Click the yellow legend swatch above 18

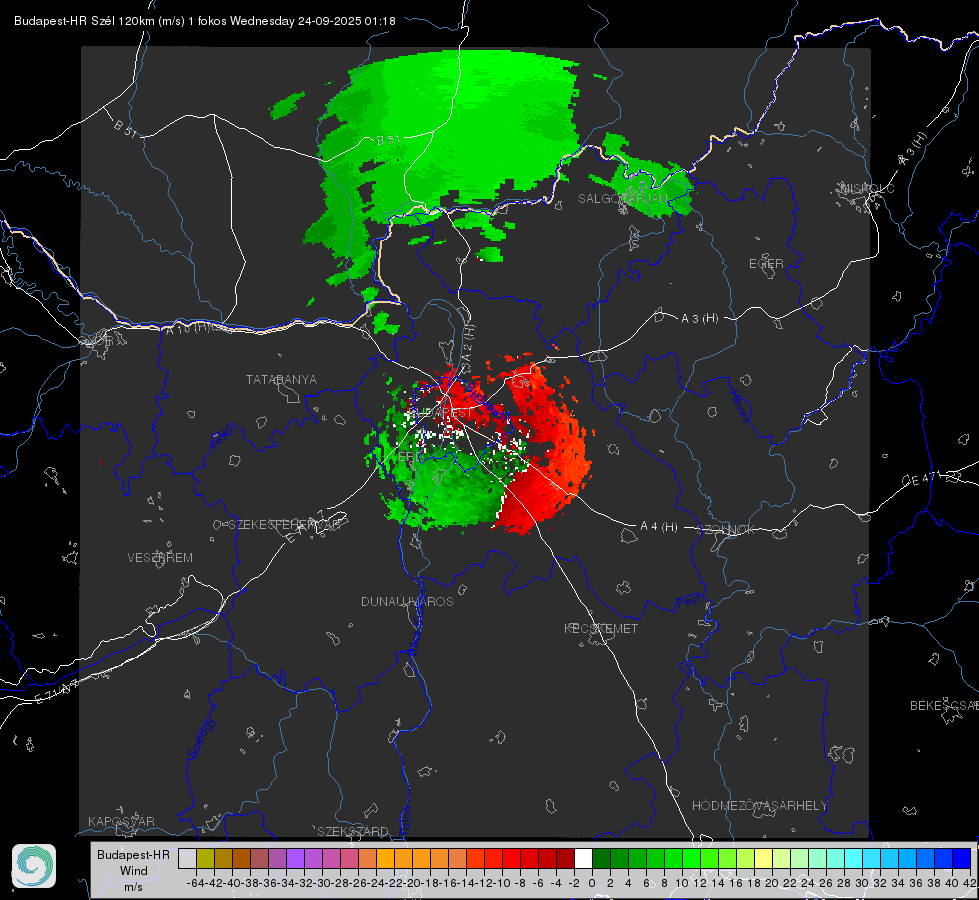pos(764,859)
